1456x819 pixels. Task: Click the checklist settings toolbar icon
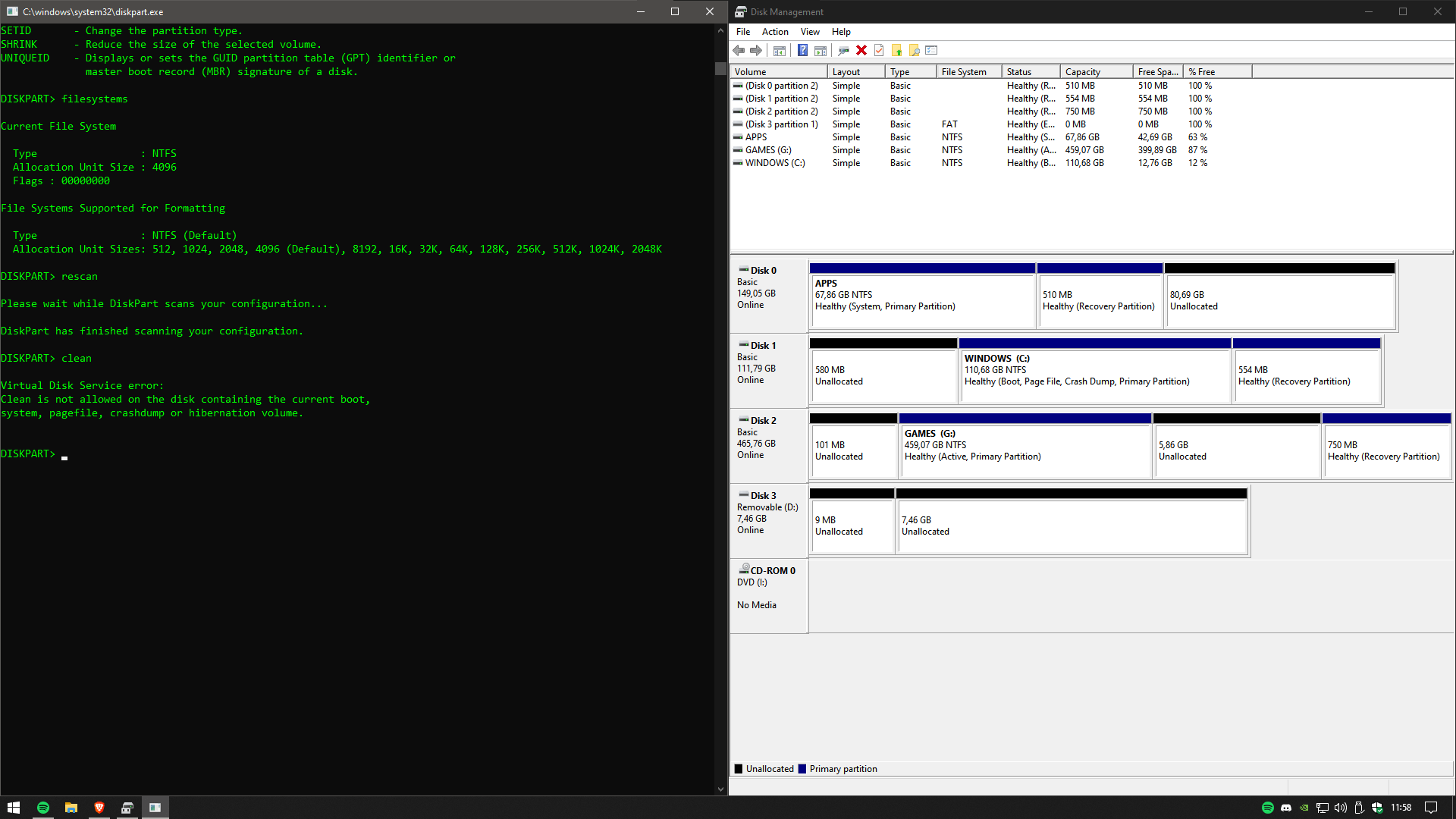point(932,51)
